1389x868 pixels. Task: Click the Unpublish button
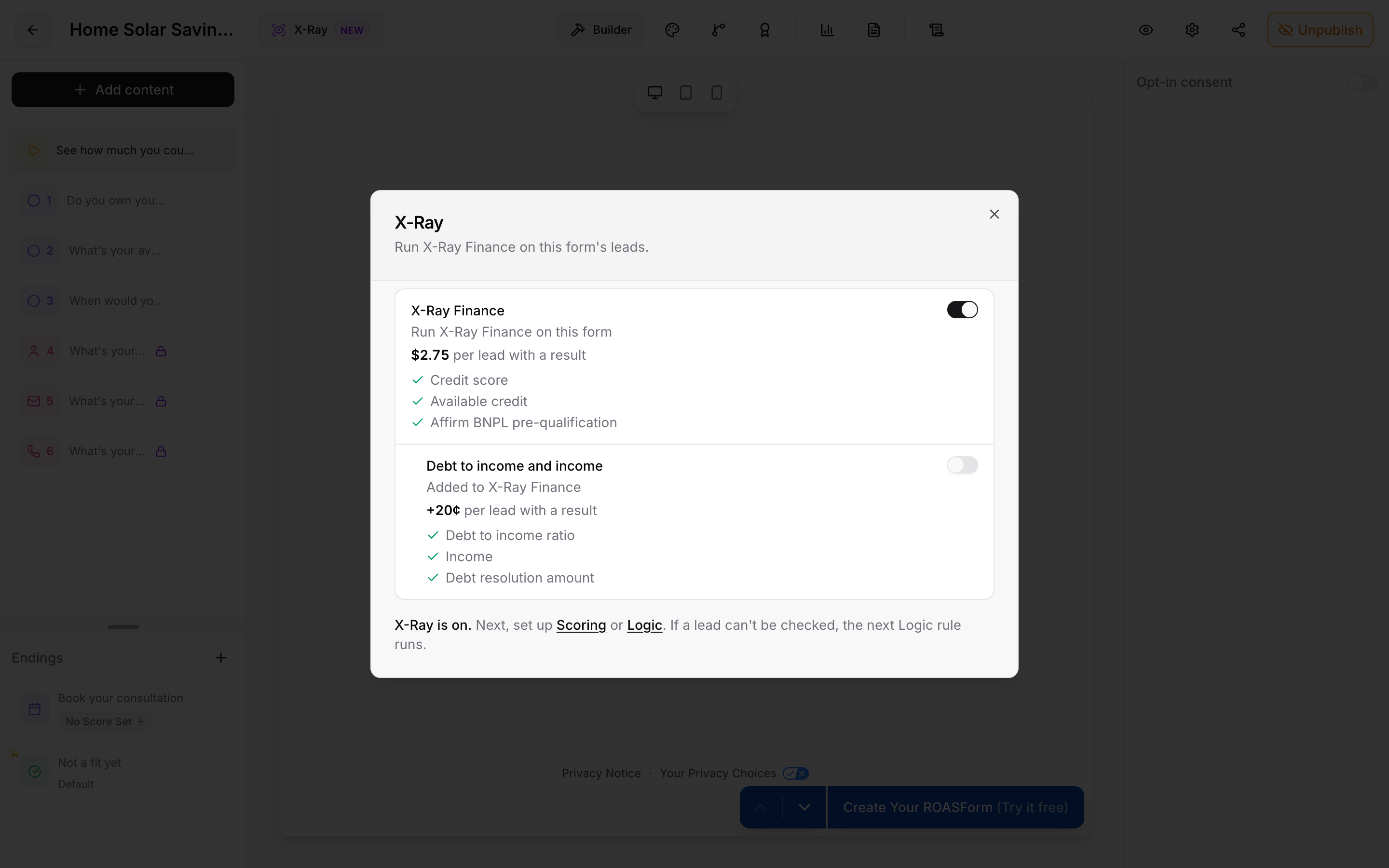[x=1320, y=30]
